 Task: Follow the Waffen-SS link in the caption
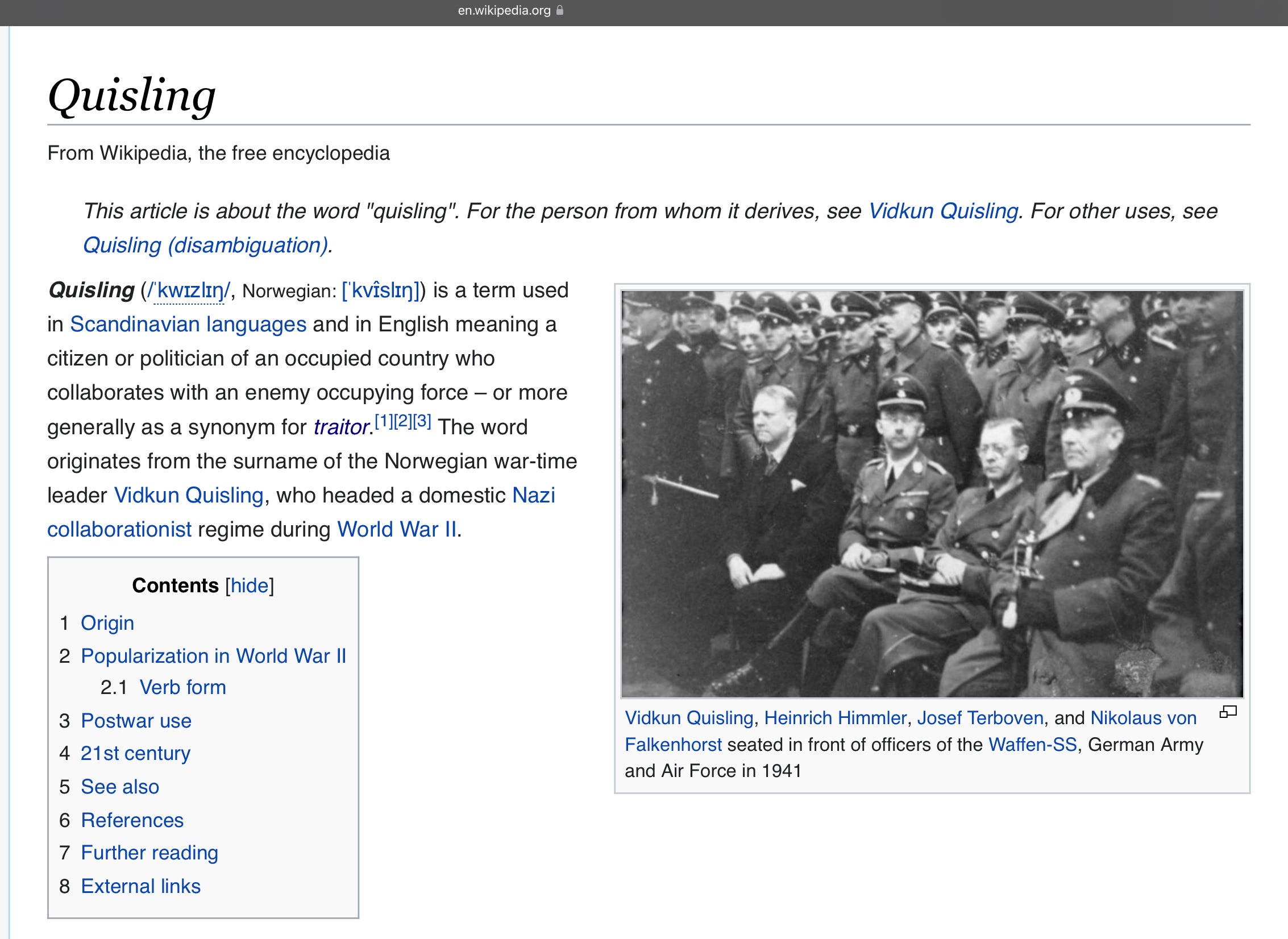[1032, 745]
